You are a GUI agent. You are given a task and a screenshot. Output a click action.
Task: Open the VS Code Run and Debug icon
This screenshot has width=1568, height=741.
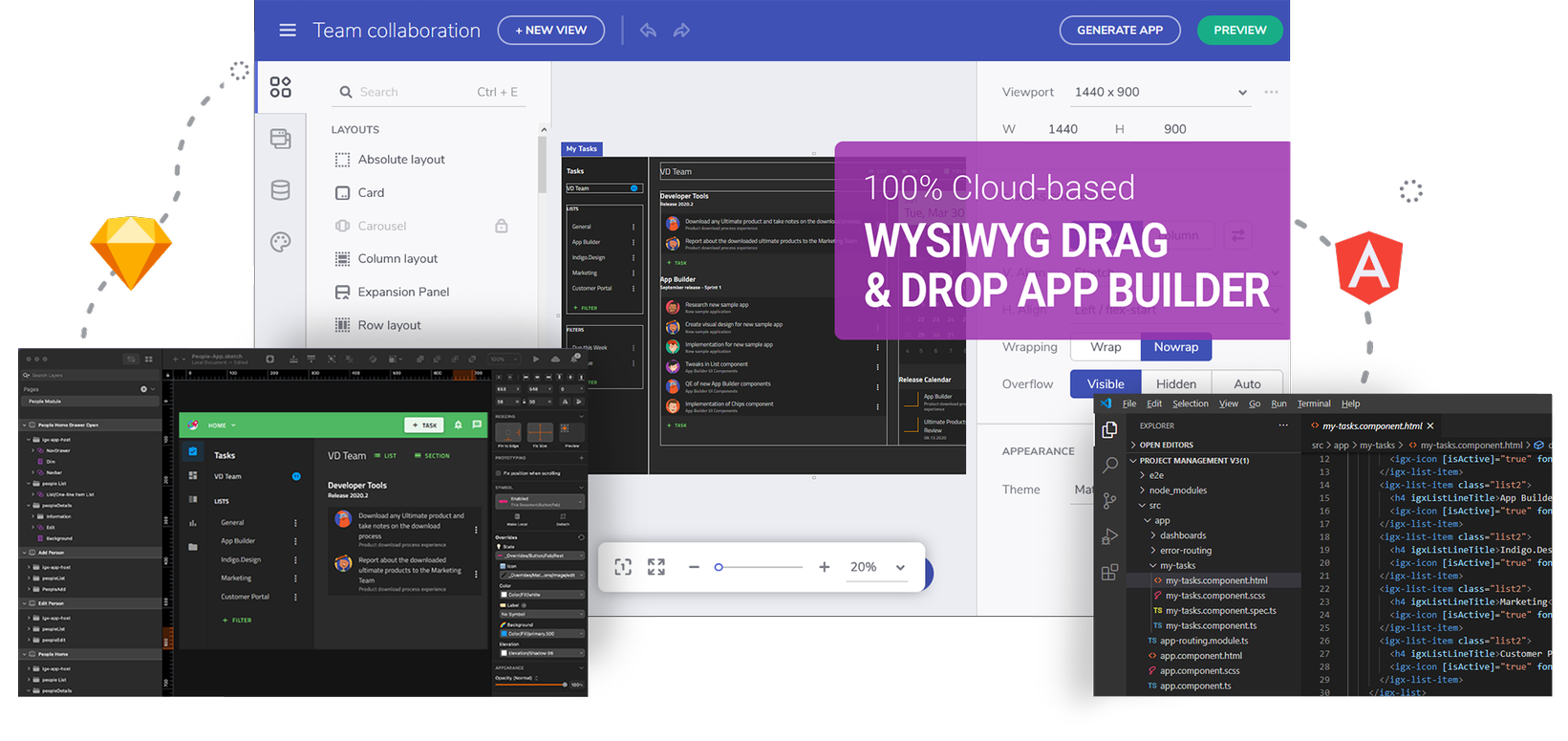[x=1109, y=536]
